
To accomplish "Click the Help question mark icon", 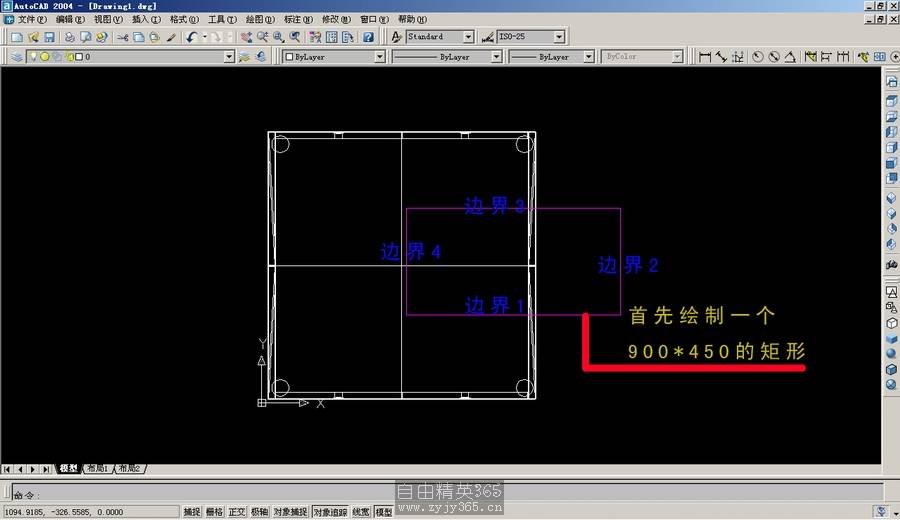I will (x=368, y=37).
